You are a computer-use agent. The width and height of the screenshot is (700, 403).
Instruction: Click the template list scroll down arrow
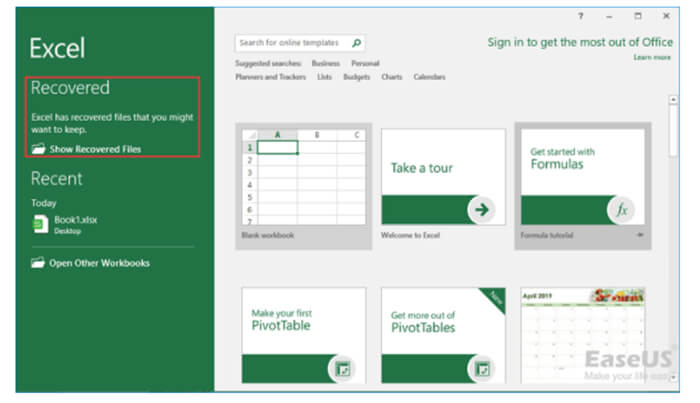(x=673, y=377)
